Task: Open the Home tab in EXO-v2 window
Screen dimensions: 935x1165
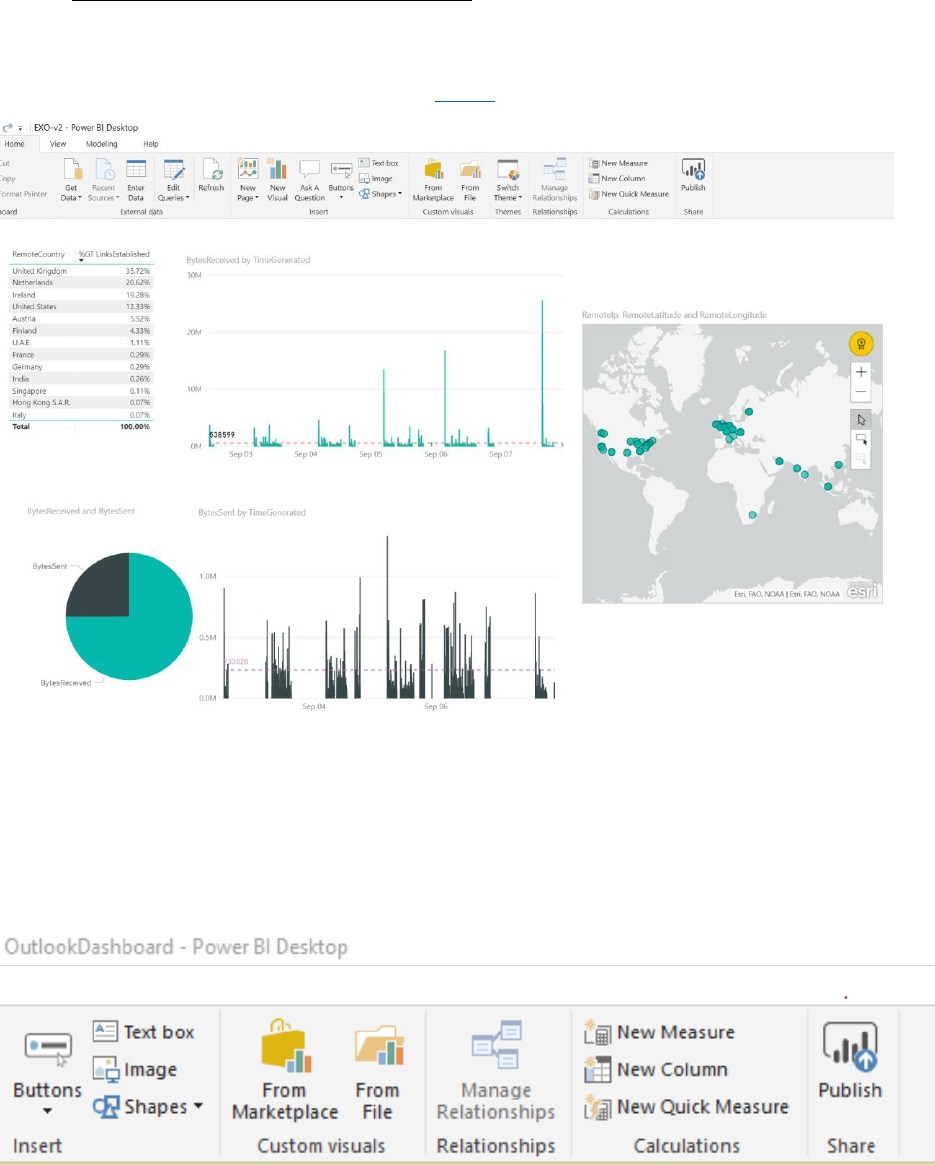Action: pos(14,144)
